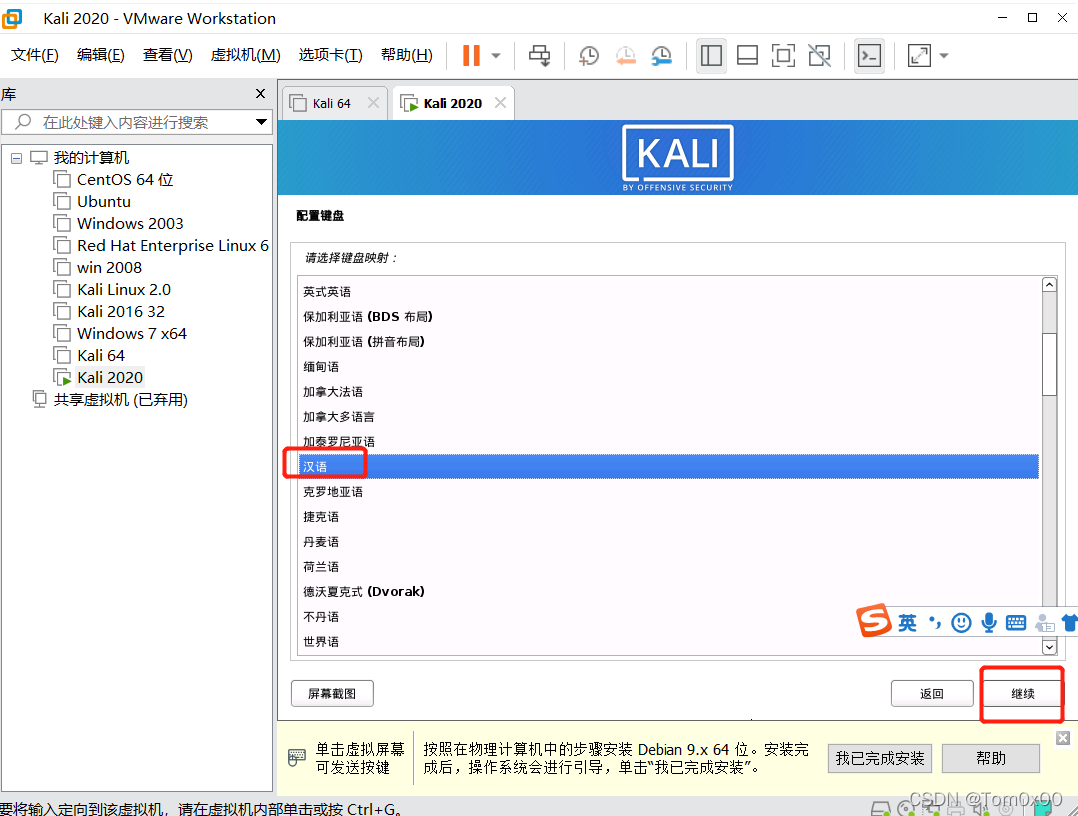Click the 屏幕截图 button
Screen dimensions: 1078x816
click(332, 694)
